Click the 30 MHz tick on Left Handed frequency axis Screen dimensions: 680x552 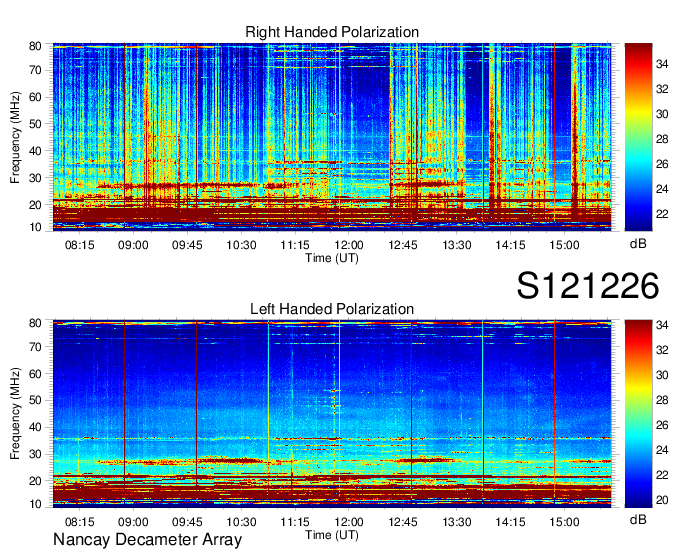[35, 454]
